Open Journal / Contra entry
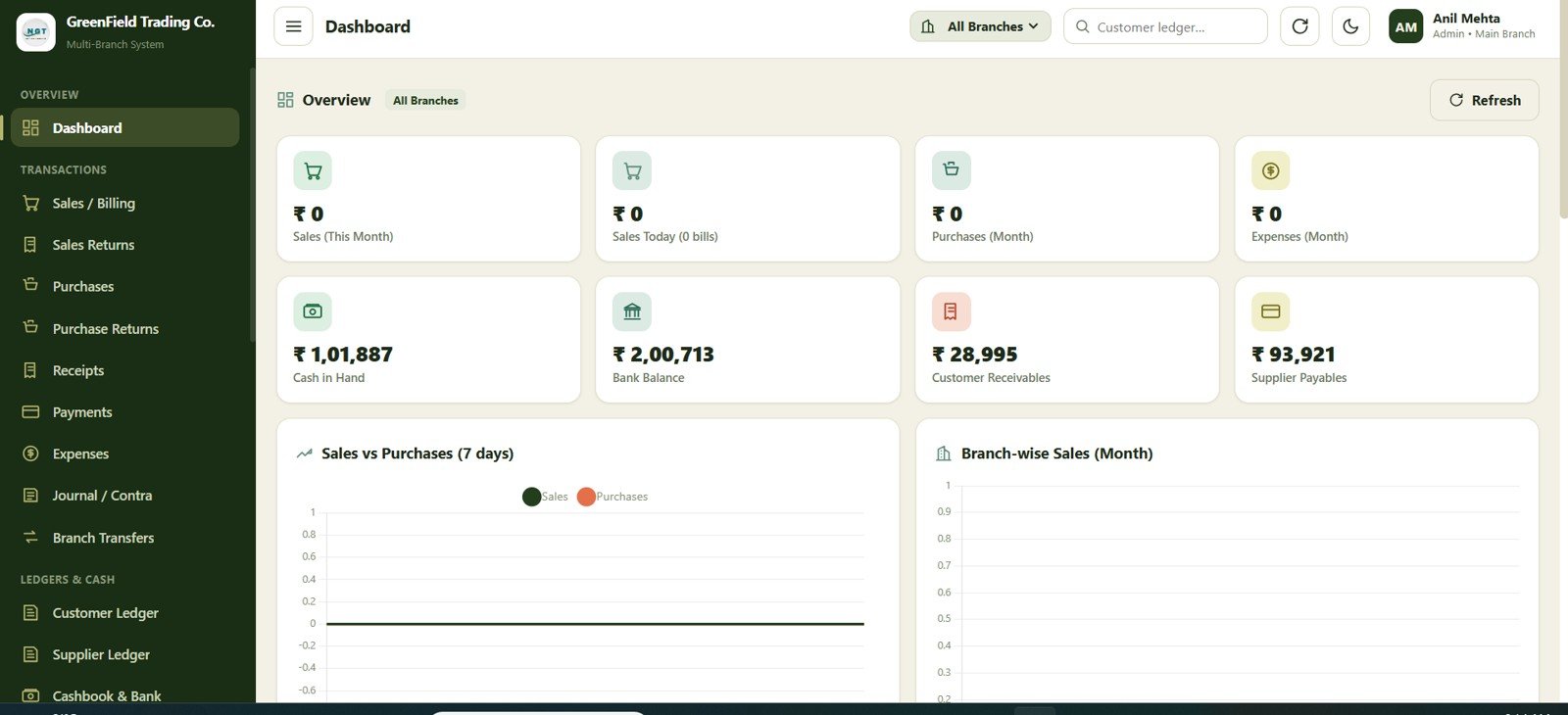Image resolution: width=1568 pixels, height=715 pixels. point(124,496)
